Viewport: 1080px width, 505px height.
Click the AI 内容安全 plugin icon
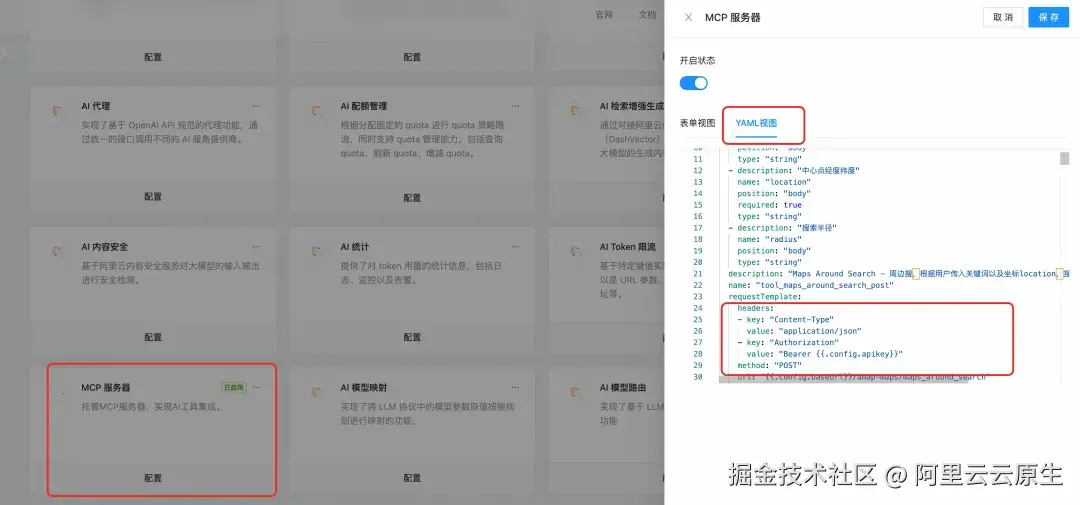59,251
